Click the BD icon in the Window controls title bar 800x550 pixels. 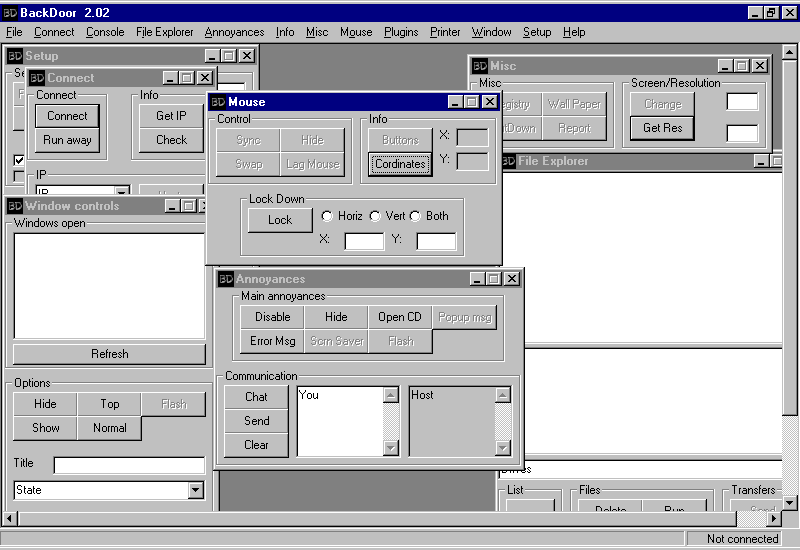[x=14, y=206]
